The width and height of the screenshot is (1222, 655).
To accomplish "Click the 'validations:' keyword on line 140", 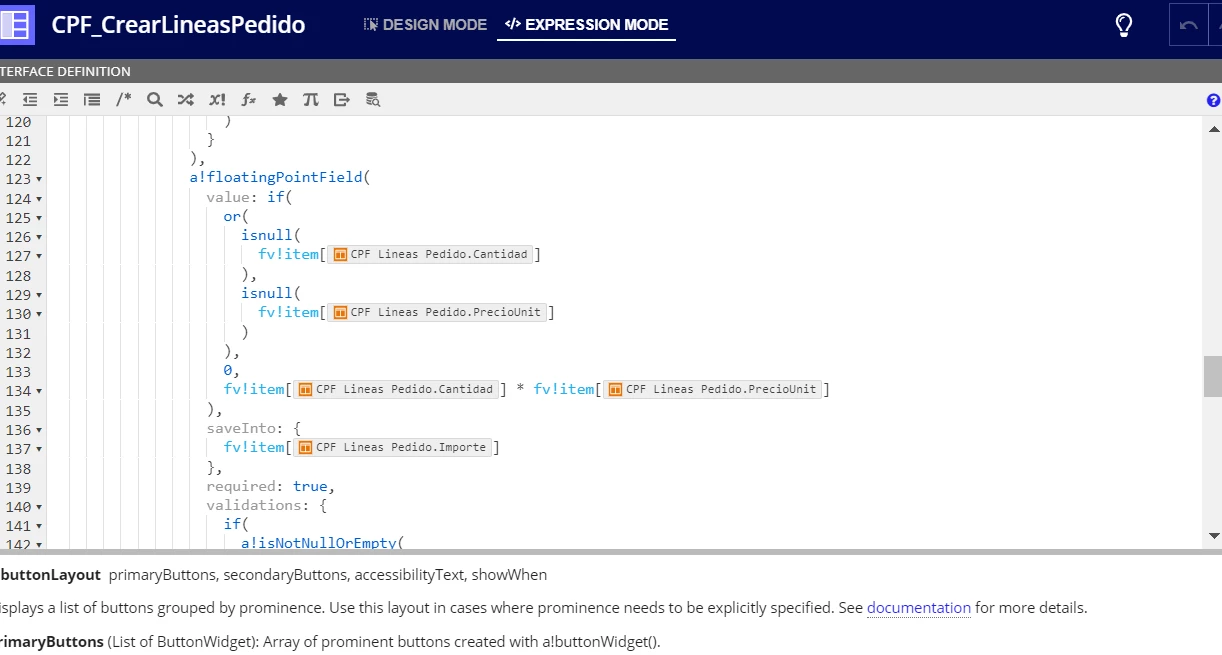I will pos(257,505).
